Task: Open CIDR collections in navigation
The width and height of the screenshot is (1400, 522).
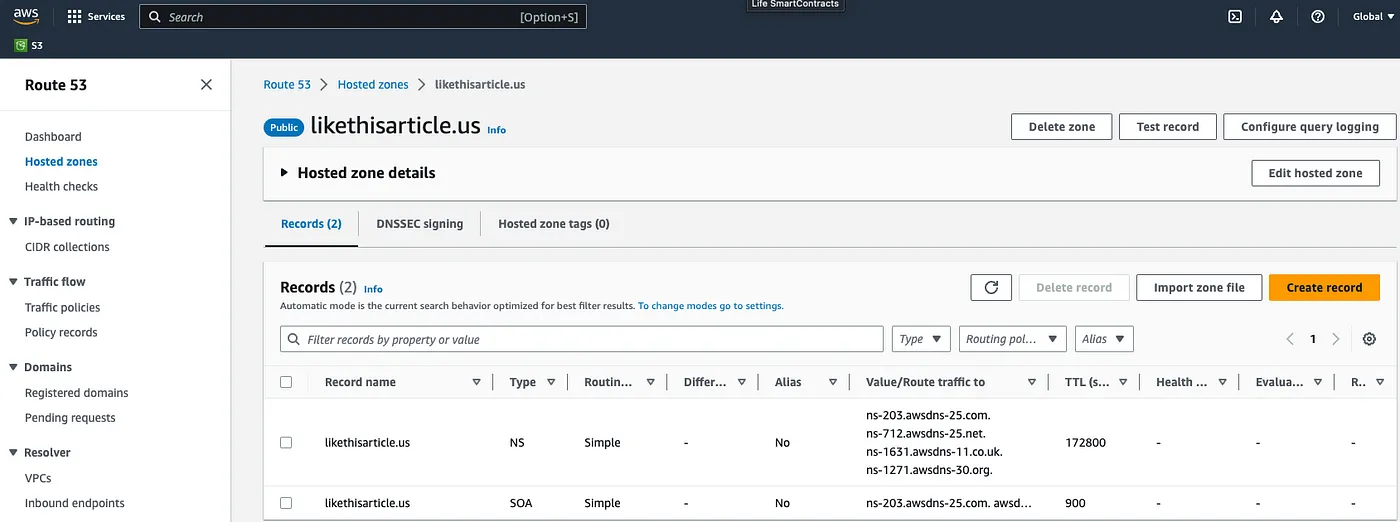Action: pyautogui.click(x=67, y=247)
